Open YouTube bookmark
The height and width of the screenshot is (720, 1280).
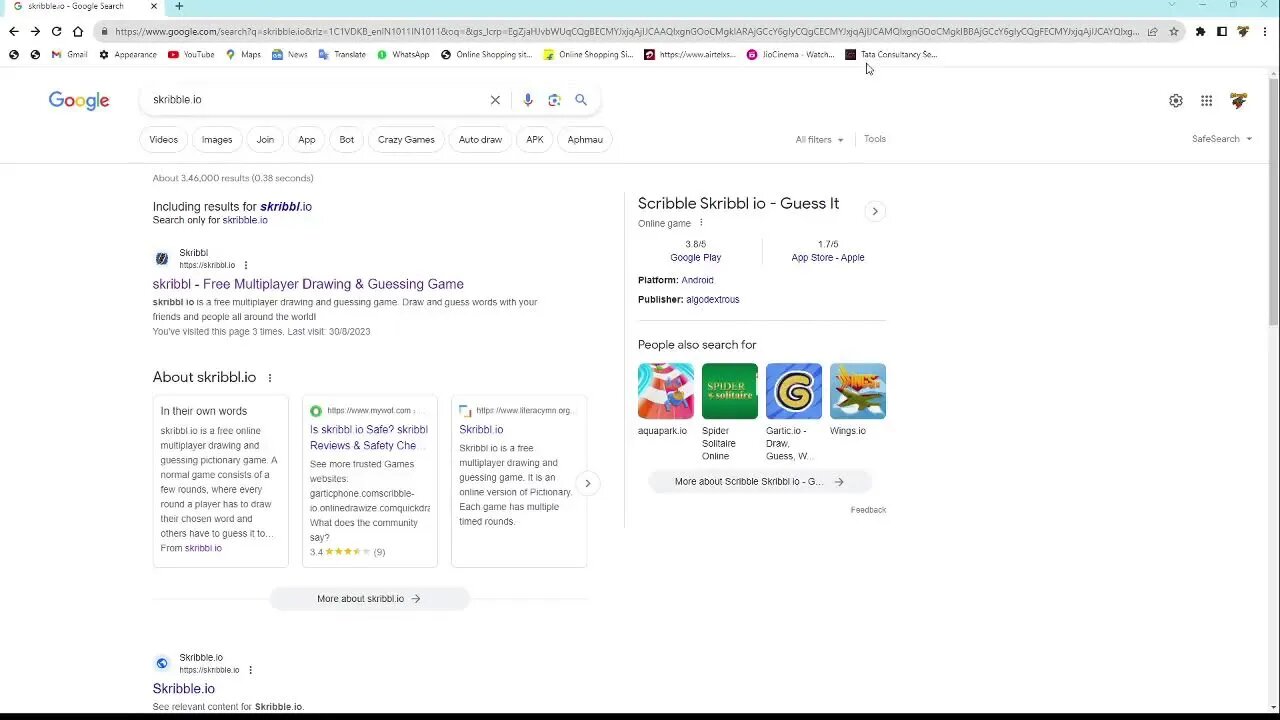[191, 54]
